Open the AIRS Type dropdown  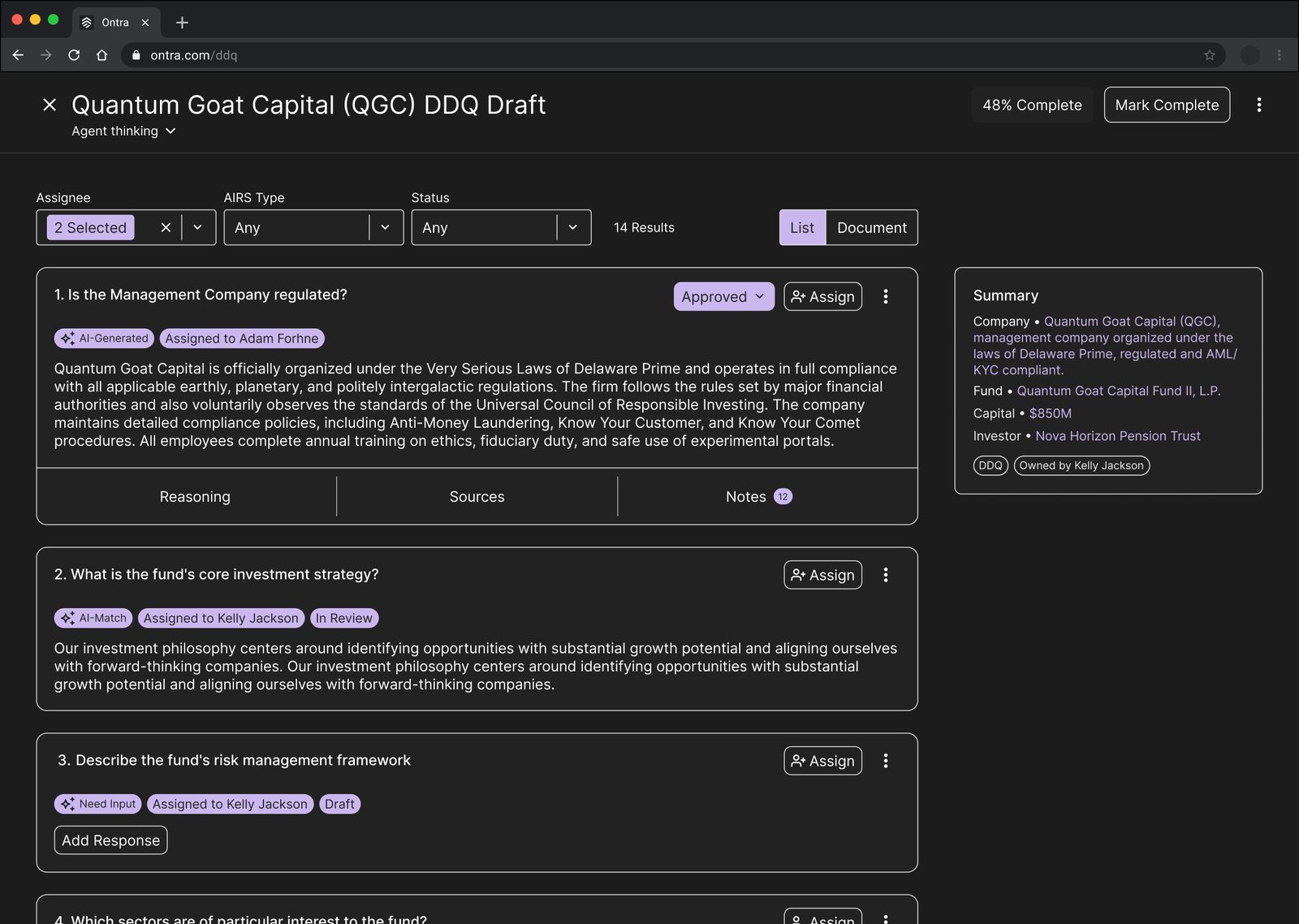[313, 227]
